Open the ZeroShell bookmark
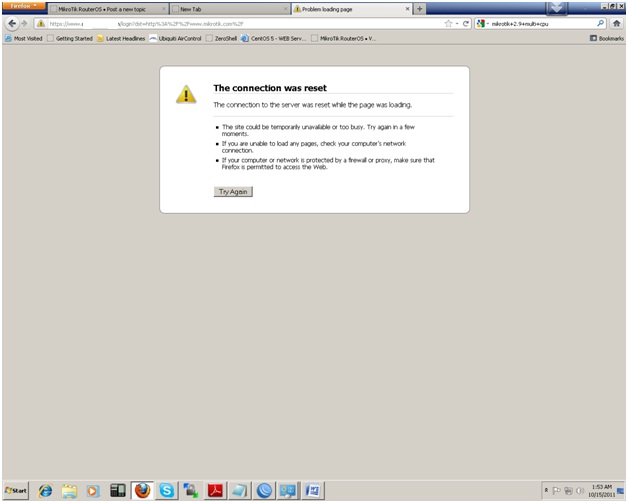 point(221,38)
